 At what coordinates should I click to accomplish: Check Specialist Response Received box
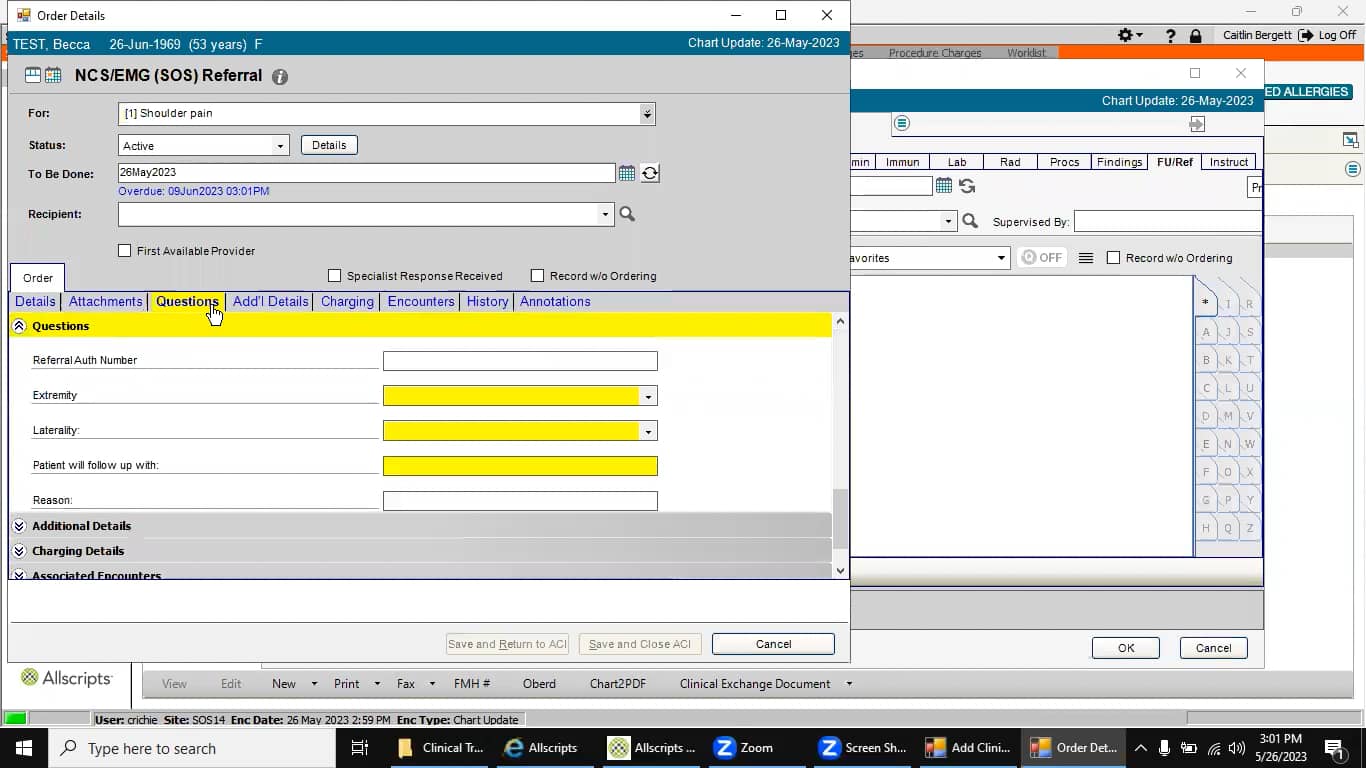(335, 276)
